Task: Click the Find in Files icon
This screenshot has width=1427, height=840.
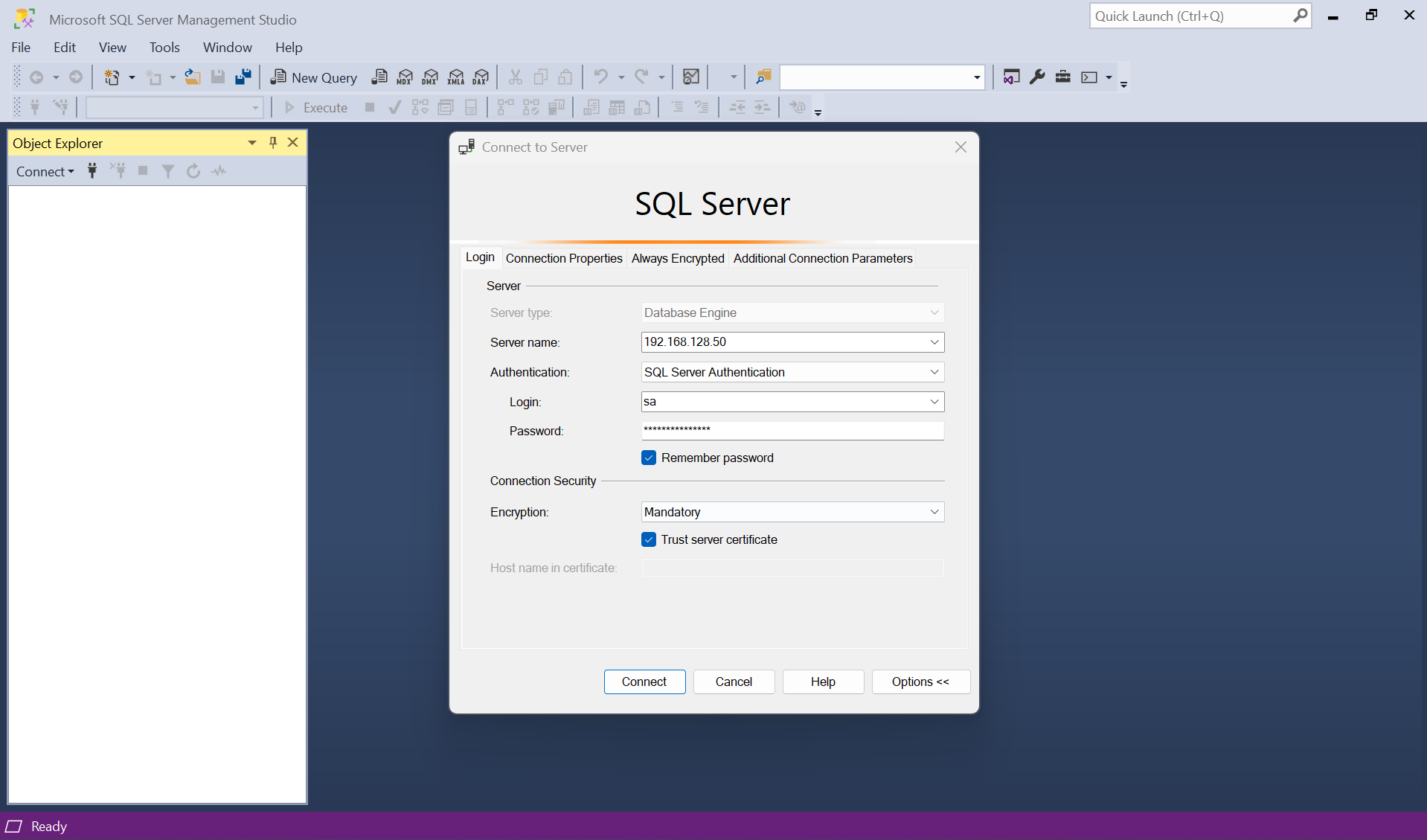Action: pos(763,77)
